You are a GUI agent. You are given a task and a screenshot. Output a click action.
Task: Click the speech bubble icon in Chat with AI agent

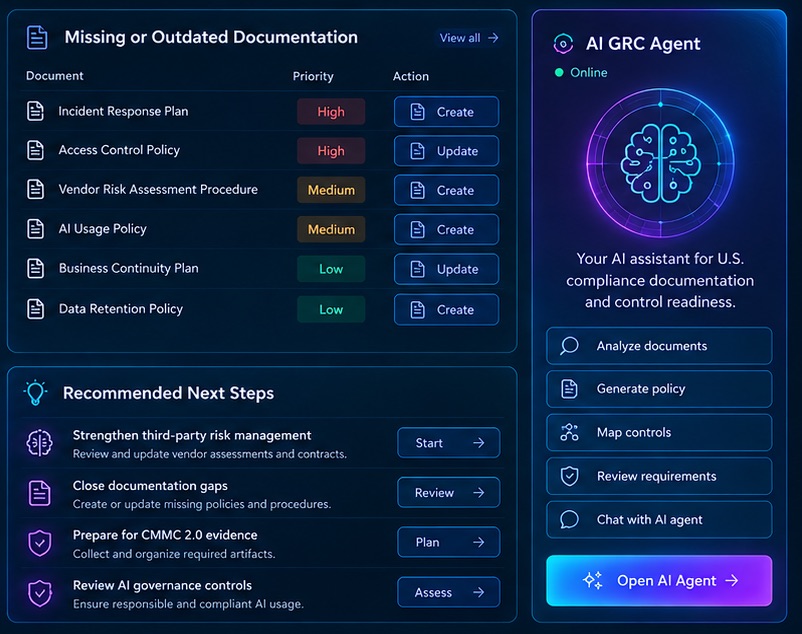click(x=569, y=519)
